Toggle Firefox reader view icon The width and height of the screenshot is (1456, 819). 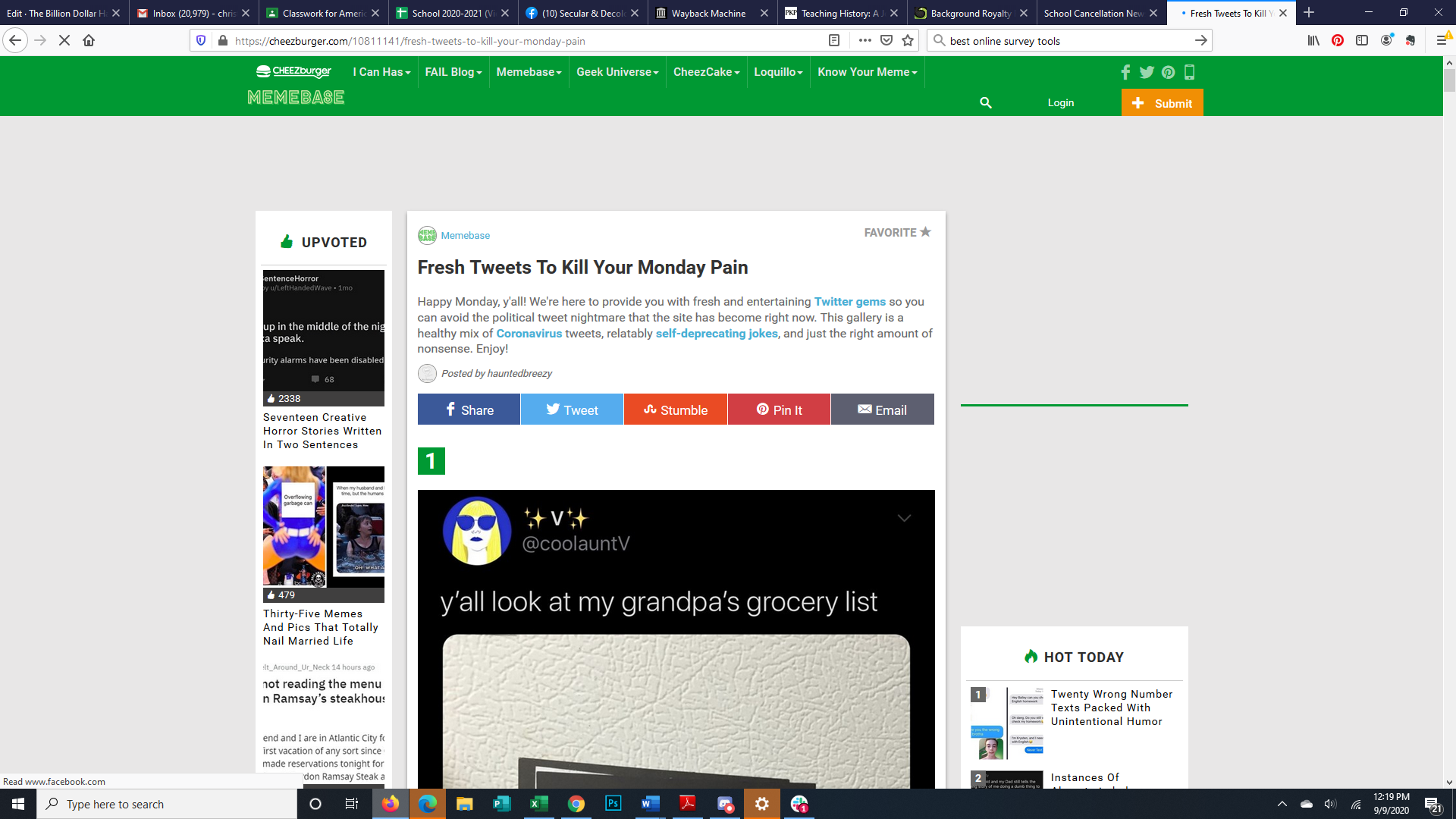pos(833,40)
